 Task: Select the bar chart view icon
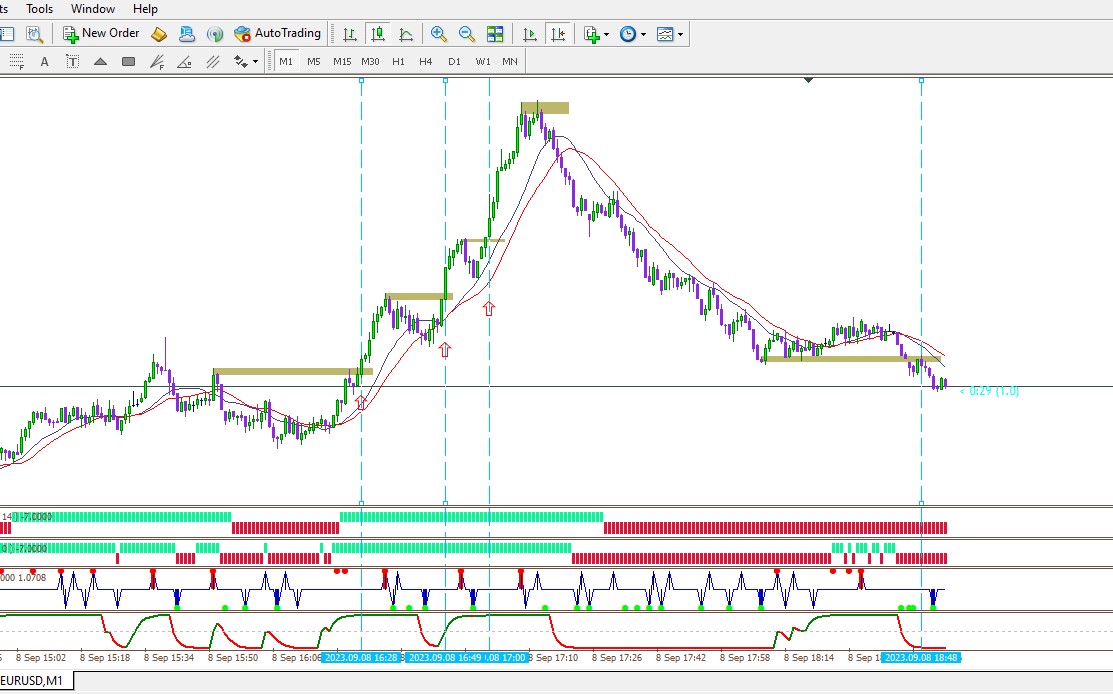point(350,33)
